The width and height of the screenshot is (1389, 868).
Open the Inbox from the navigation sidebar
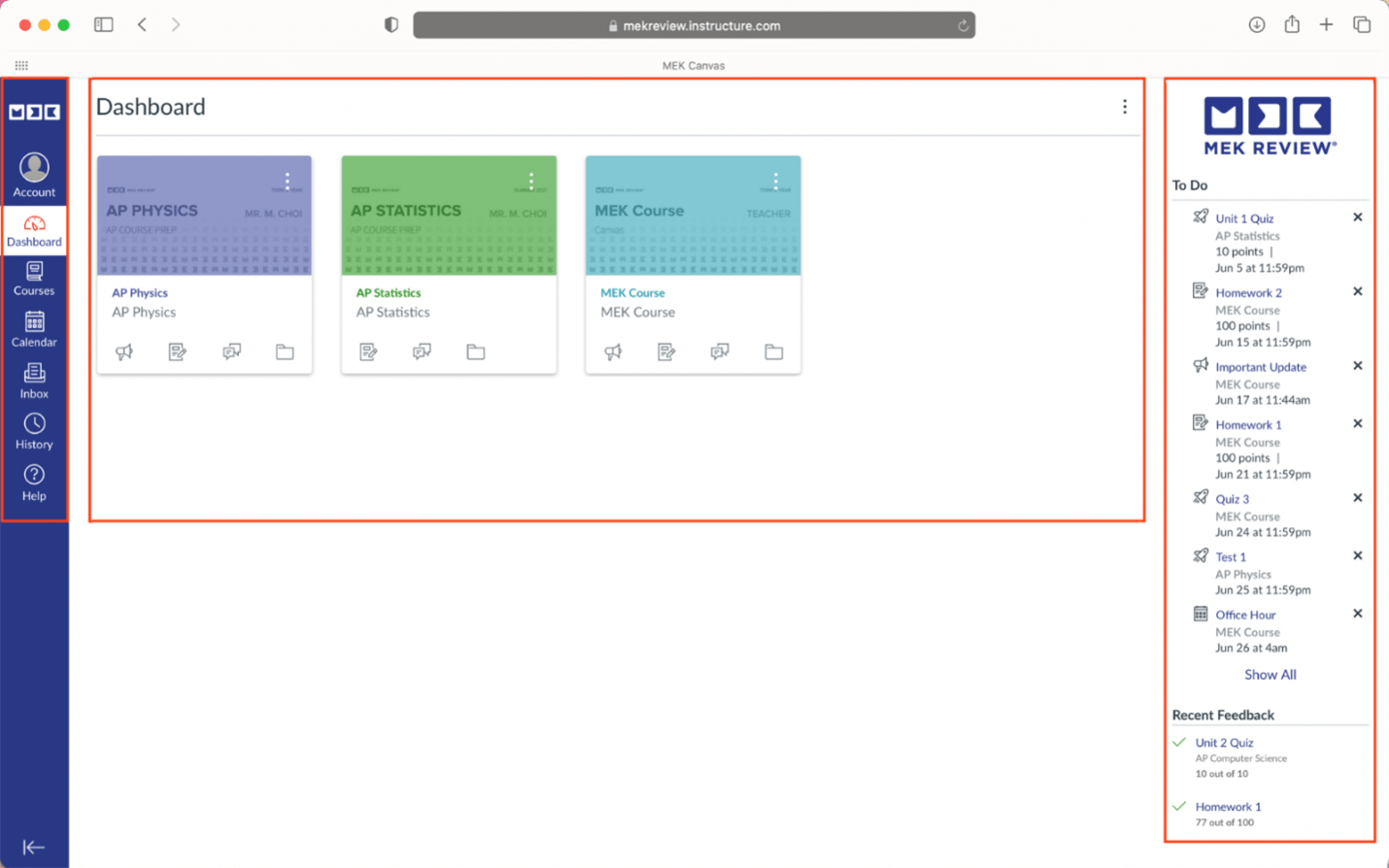coord(34,378)
